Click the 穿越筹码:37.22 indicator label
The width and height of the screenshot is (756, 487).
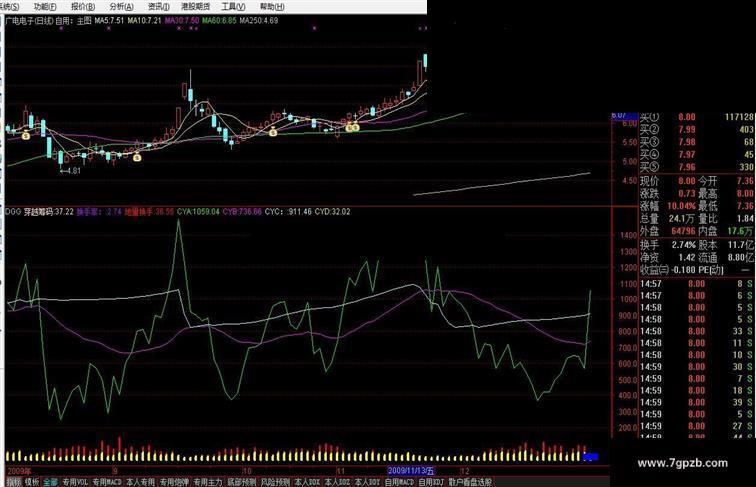(x=49, y=212)
